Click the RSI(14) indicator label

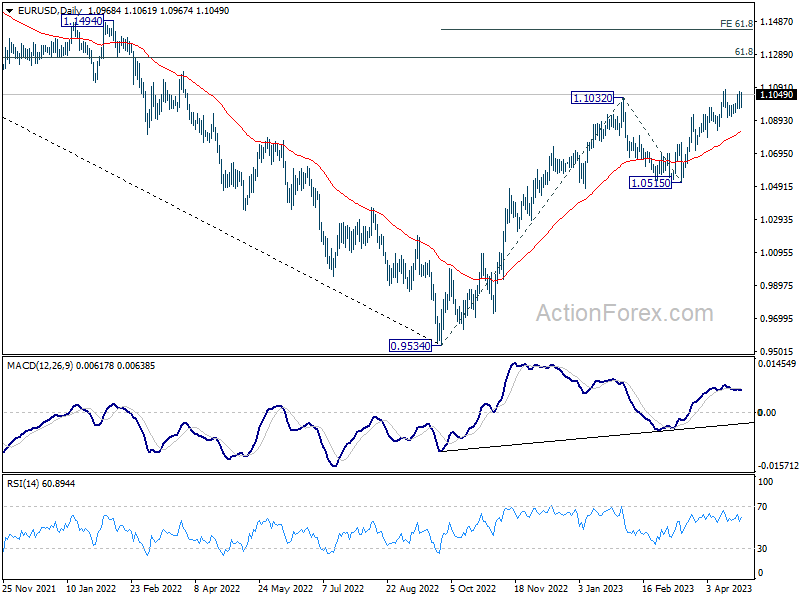pos(23,483)
